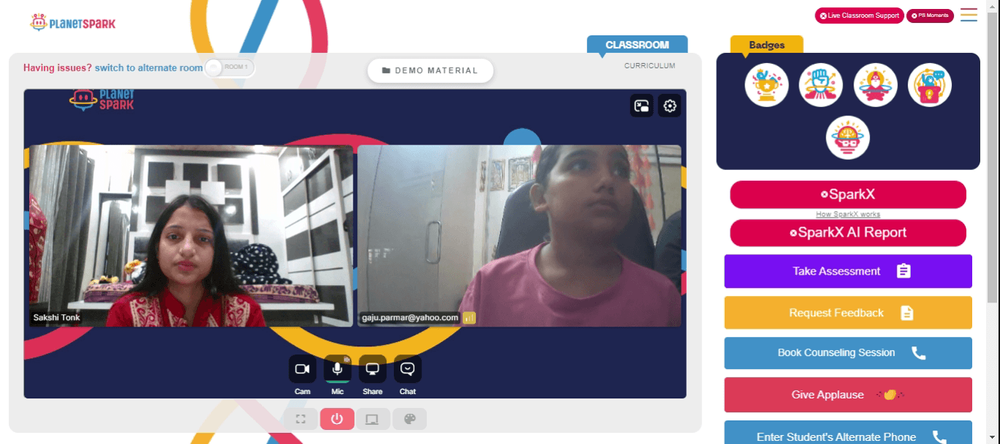Open the hamburger menu icon

click(x=969, y=15)
